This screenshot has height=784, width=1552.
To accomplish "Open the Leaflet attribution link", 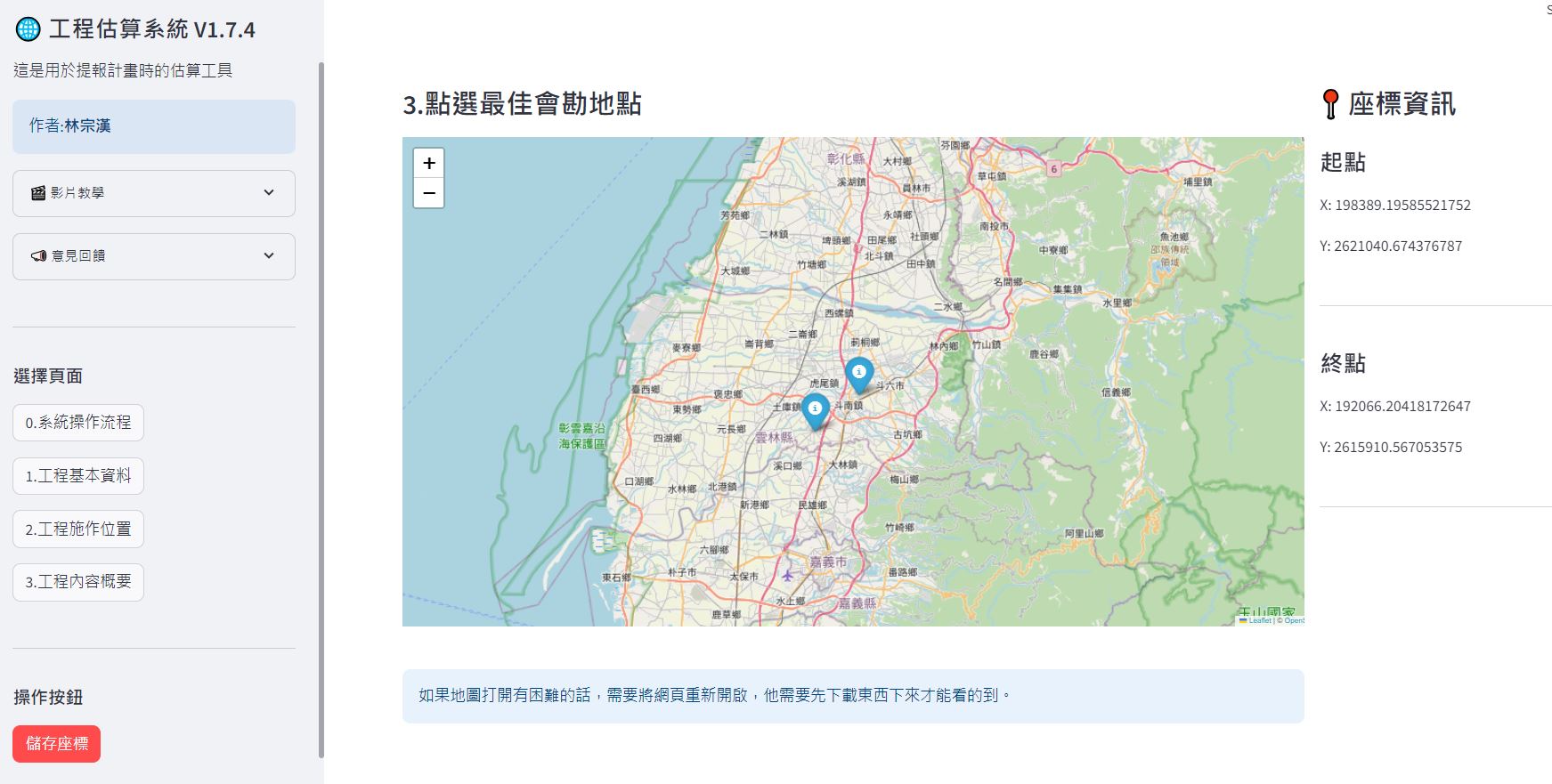I will click(1259, 620).
